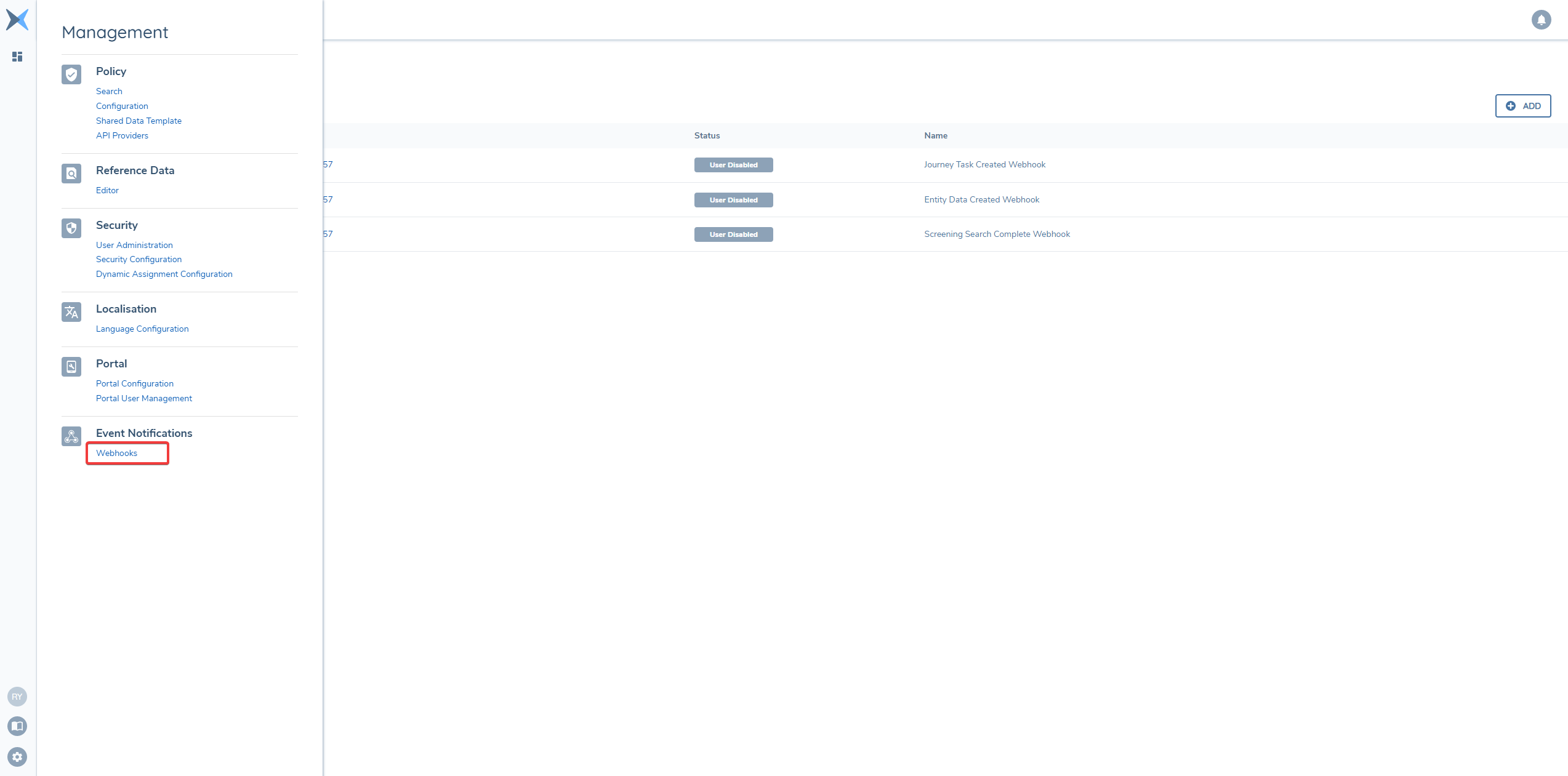The width and height of the screenshot is (1568, 776).
Task: Toggle status of Journey Task Created Webhook
Action: click(733, 164)
